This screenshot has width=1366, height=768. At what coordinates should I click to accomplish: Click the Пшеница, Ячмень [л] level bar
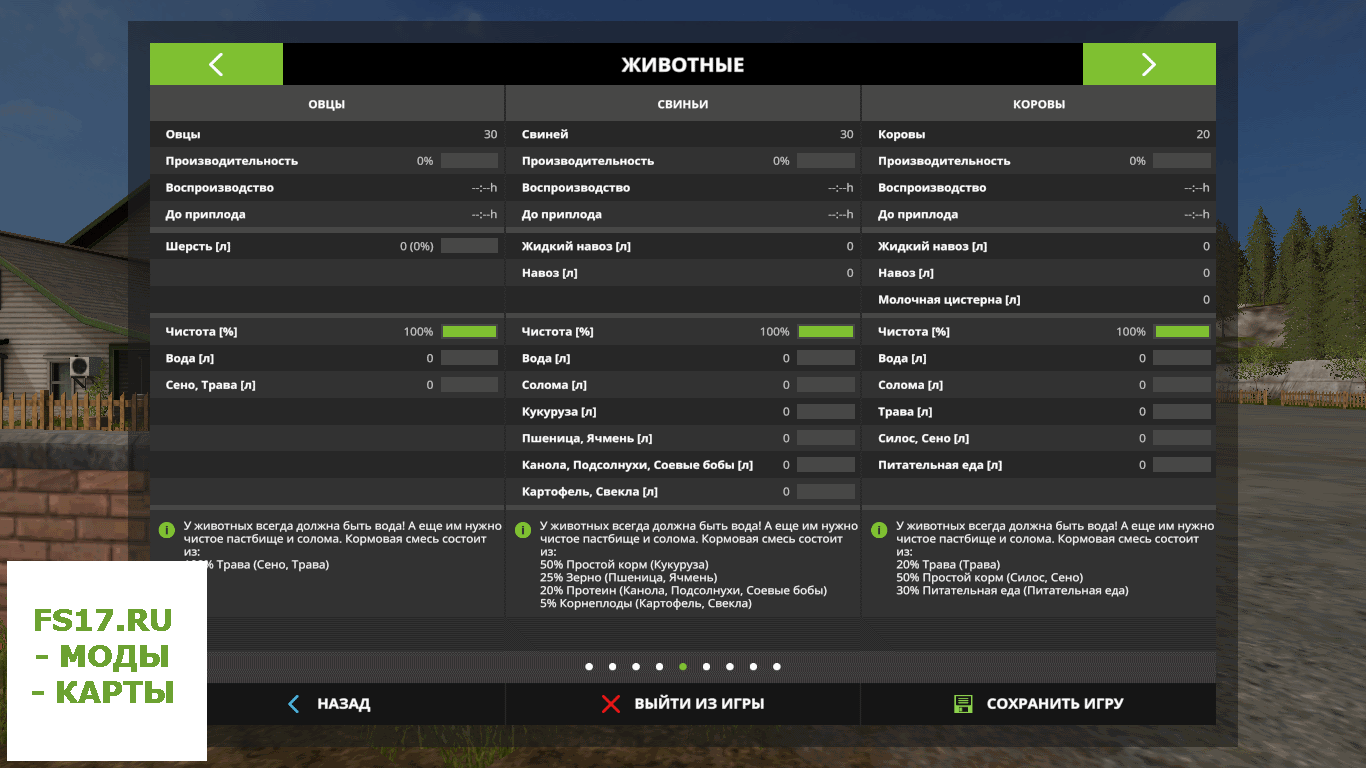826,438
